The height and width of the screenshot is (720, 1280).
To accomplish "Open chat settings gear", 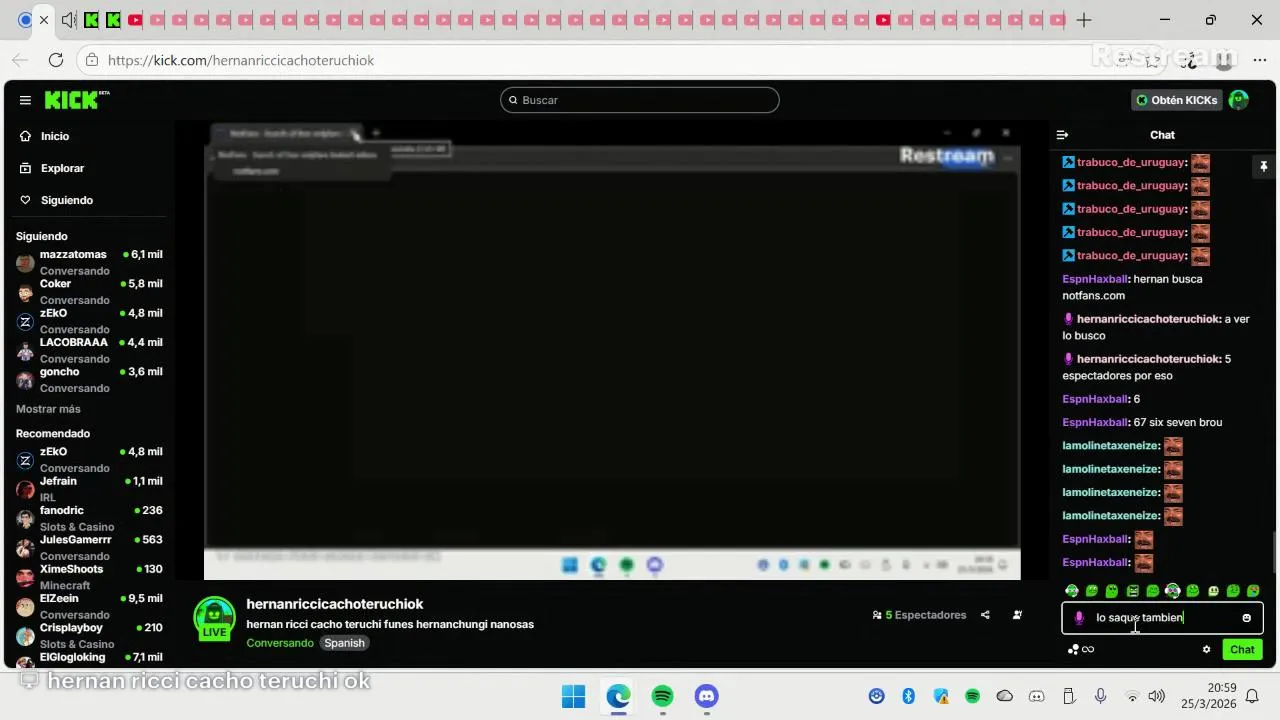I will click(x=1206, y=649).
